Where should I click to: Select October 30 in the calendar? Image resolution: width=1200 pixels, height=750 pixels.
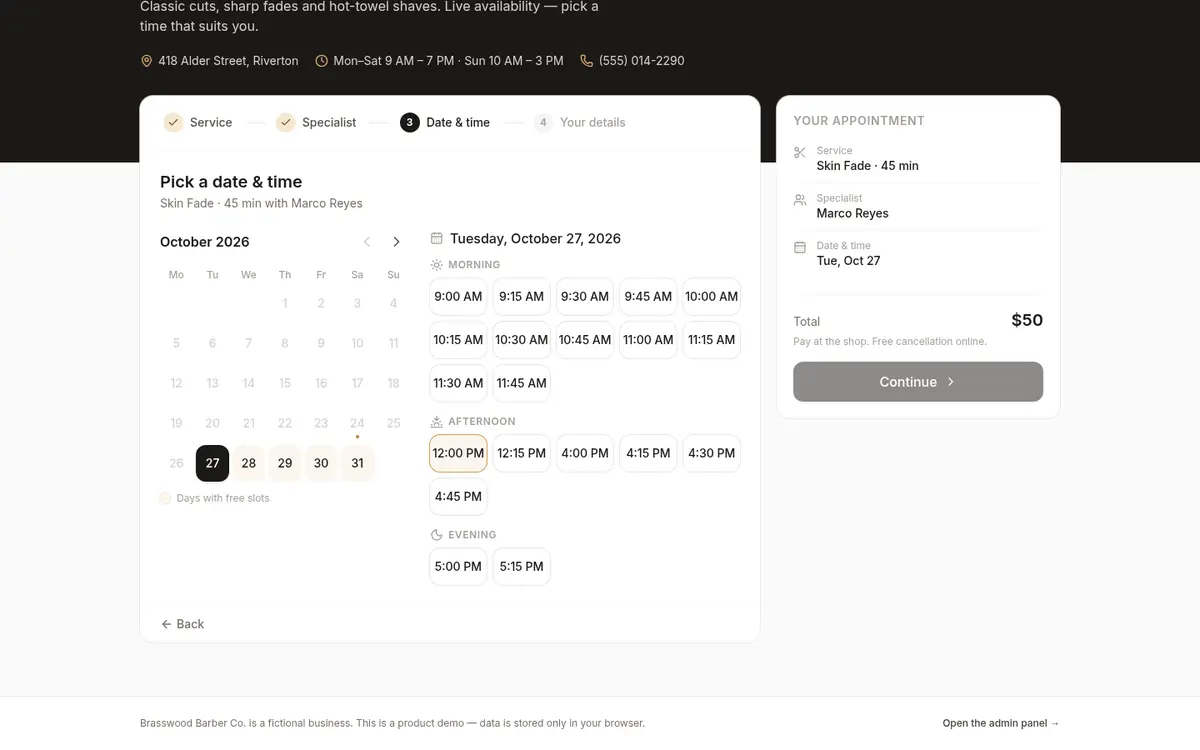tap(321, 463)
